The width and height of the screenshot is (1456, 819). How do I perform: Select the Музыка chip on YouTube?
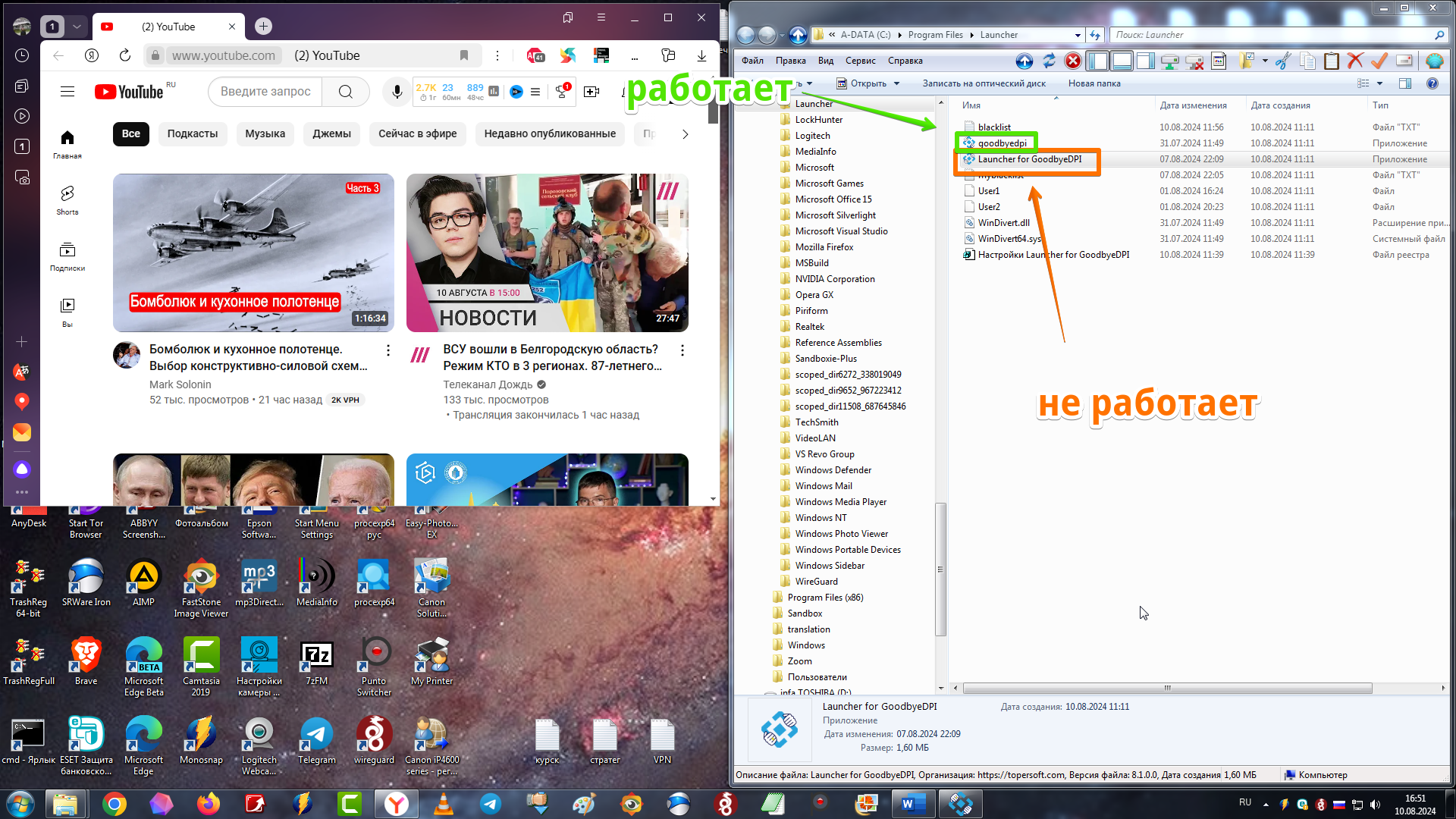265,133
